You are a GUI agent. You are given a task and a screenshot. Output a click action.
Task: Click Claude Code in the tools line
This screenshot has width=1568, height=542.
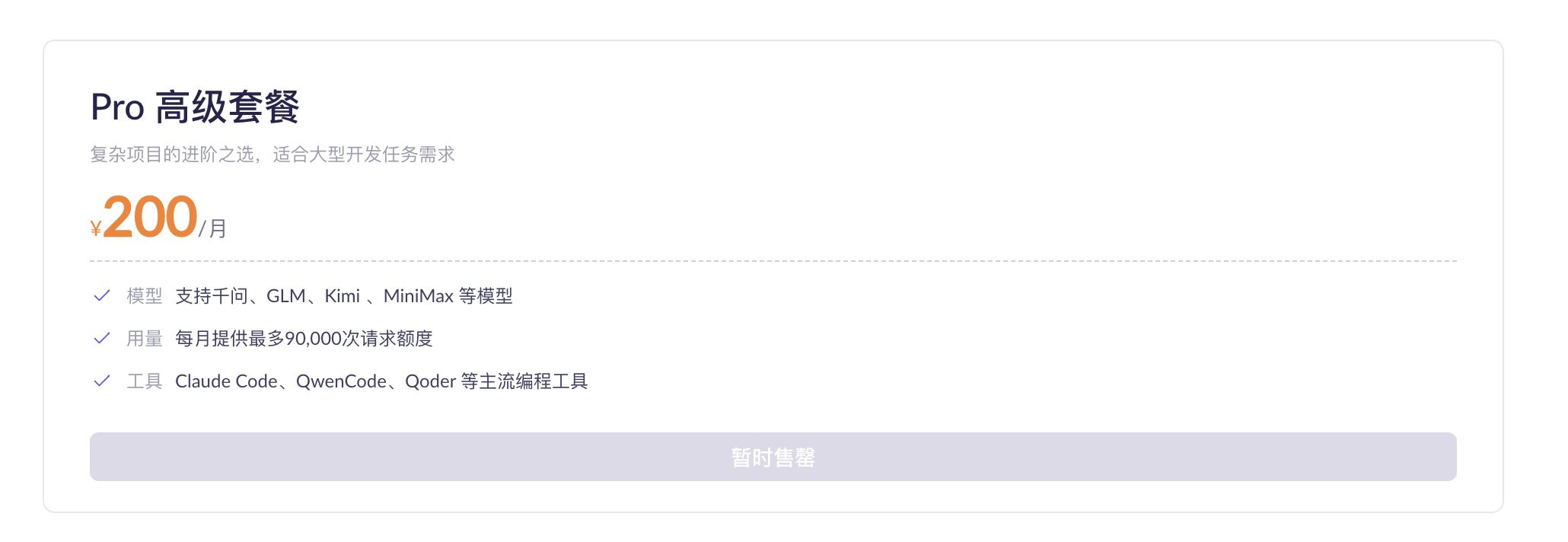[226, 381]
